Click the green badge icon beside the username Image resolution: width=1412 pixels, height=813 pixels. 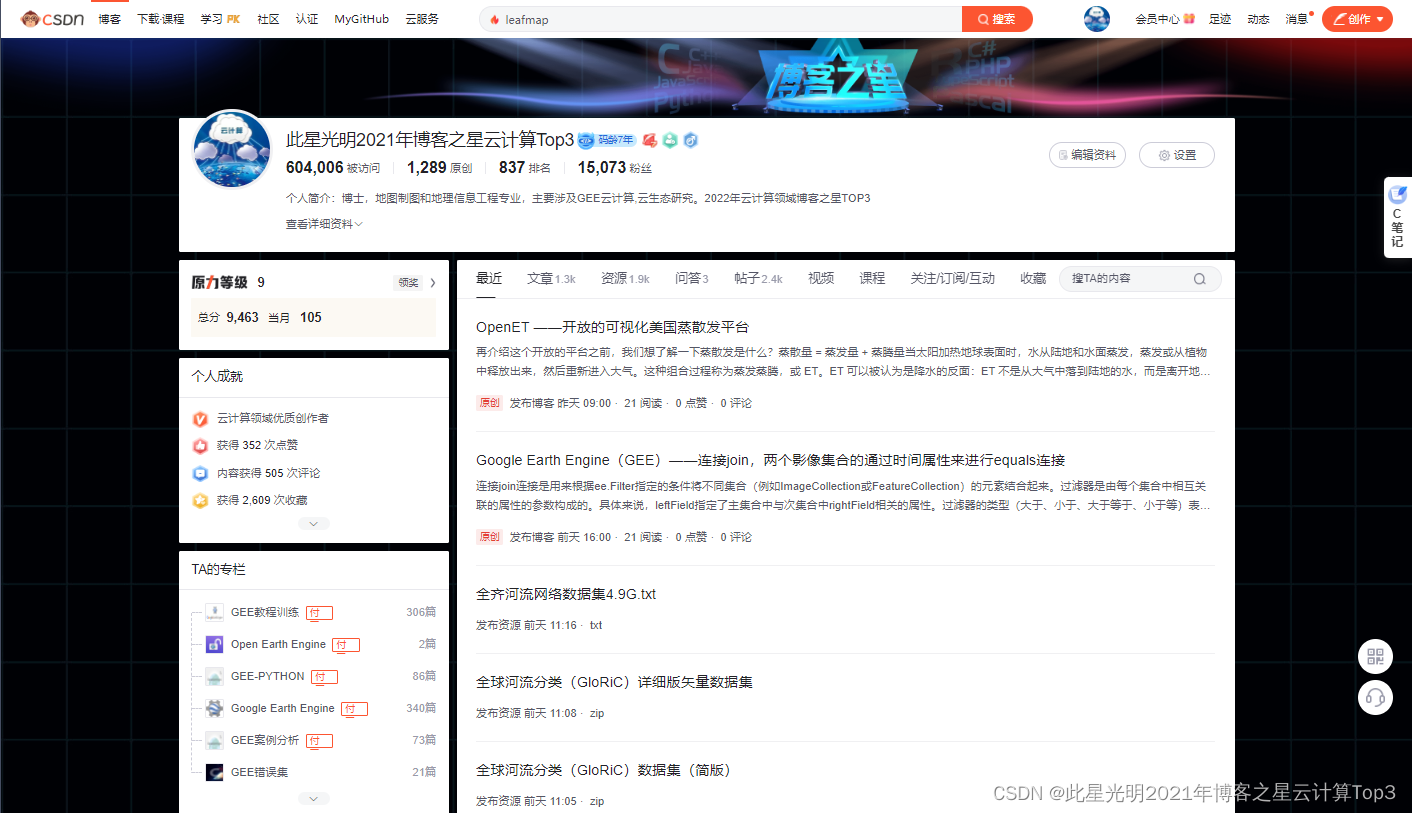click(x=670, y=140)
